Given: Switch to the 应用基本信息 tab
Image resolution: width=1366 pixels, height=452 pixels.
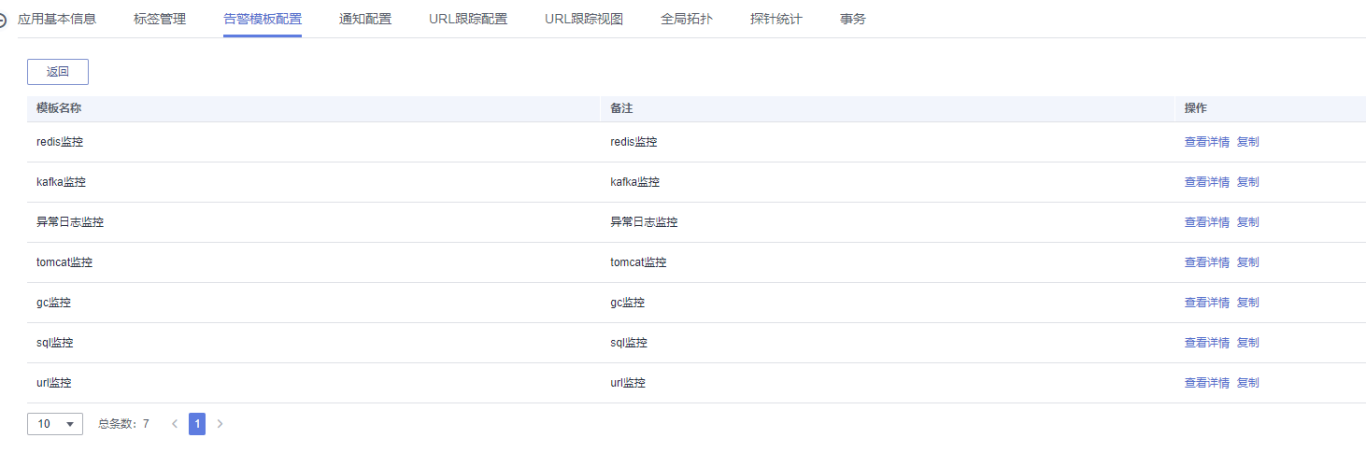Looking at the screenshot, I should 57,19.
